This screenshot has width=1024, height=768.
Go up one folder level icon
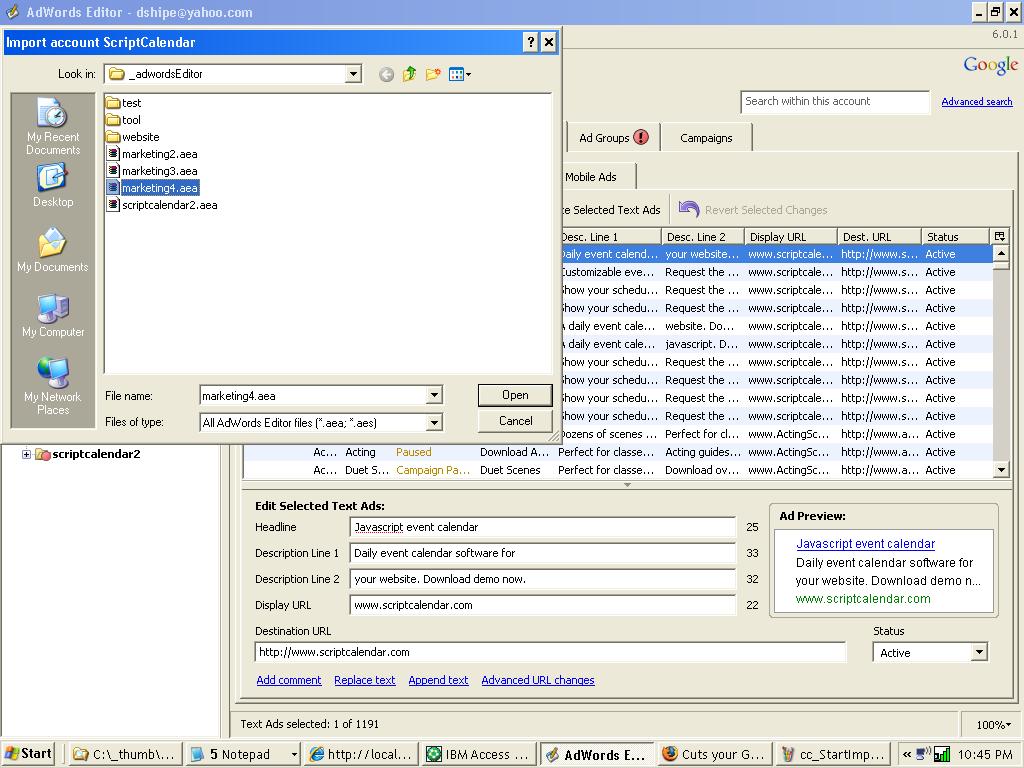(x=409, y=74)
